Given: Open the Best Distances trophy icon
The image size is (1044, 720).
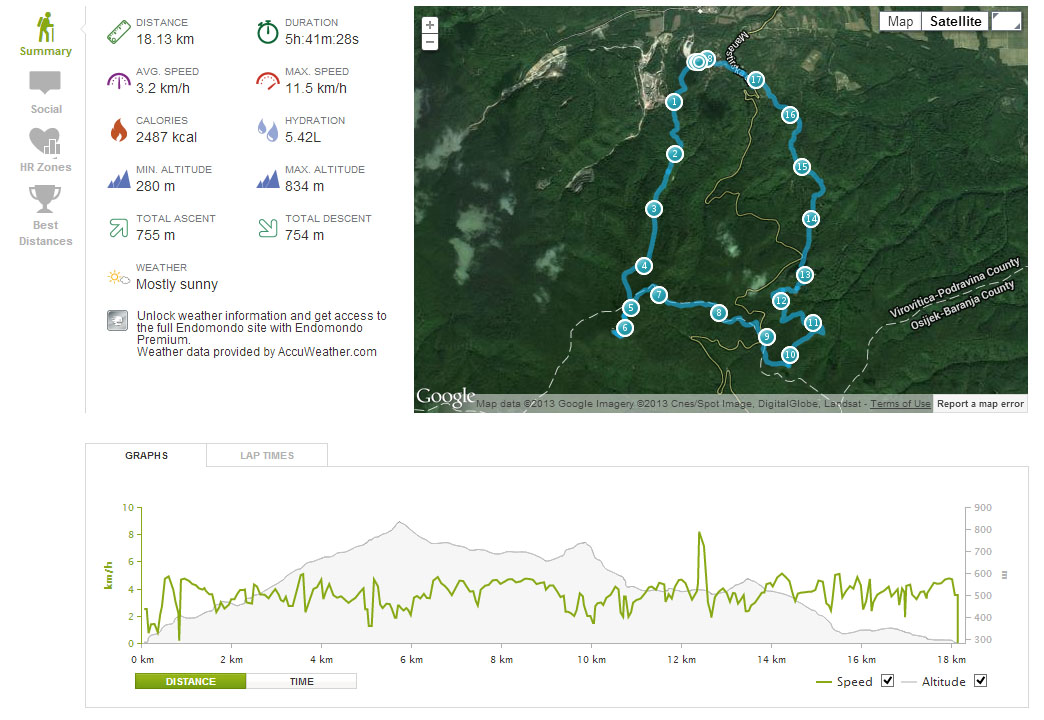Looking at the screenshot, I should 45,198.
